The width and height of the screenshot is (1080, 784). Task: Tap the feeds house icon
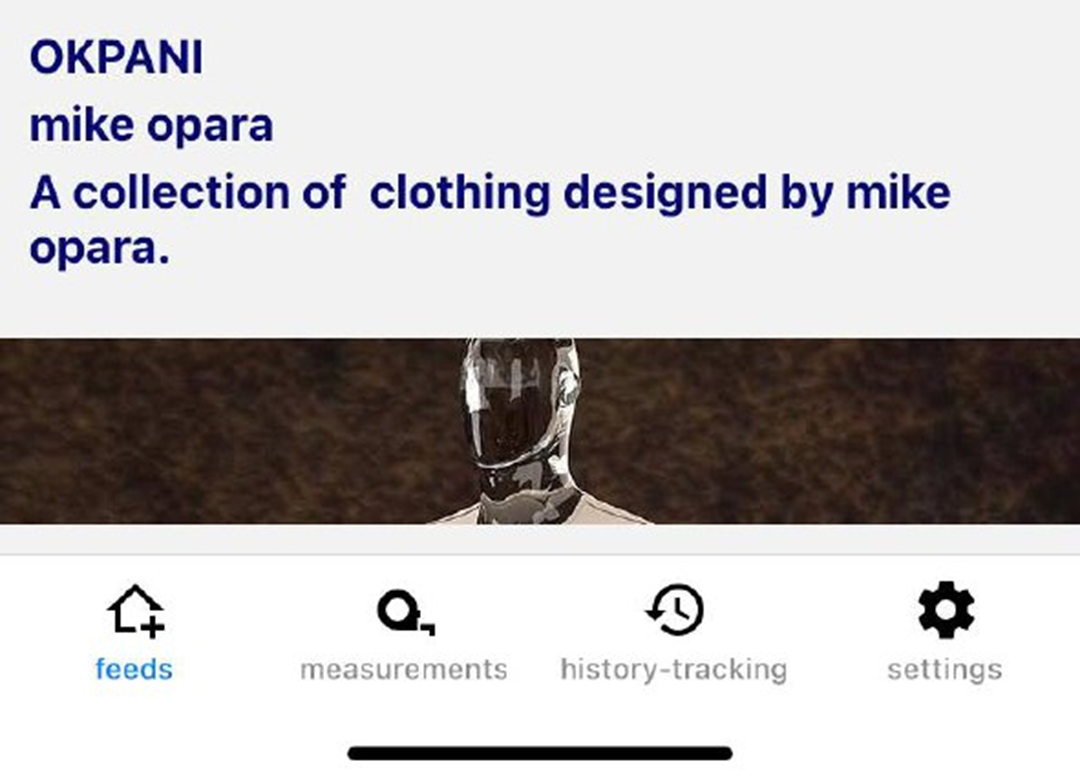click(136, 610)
